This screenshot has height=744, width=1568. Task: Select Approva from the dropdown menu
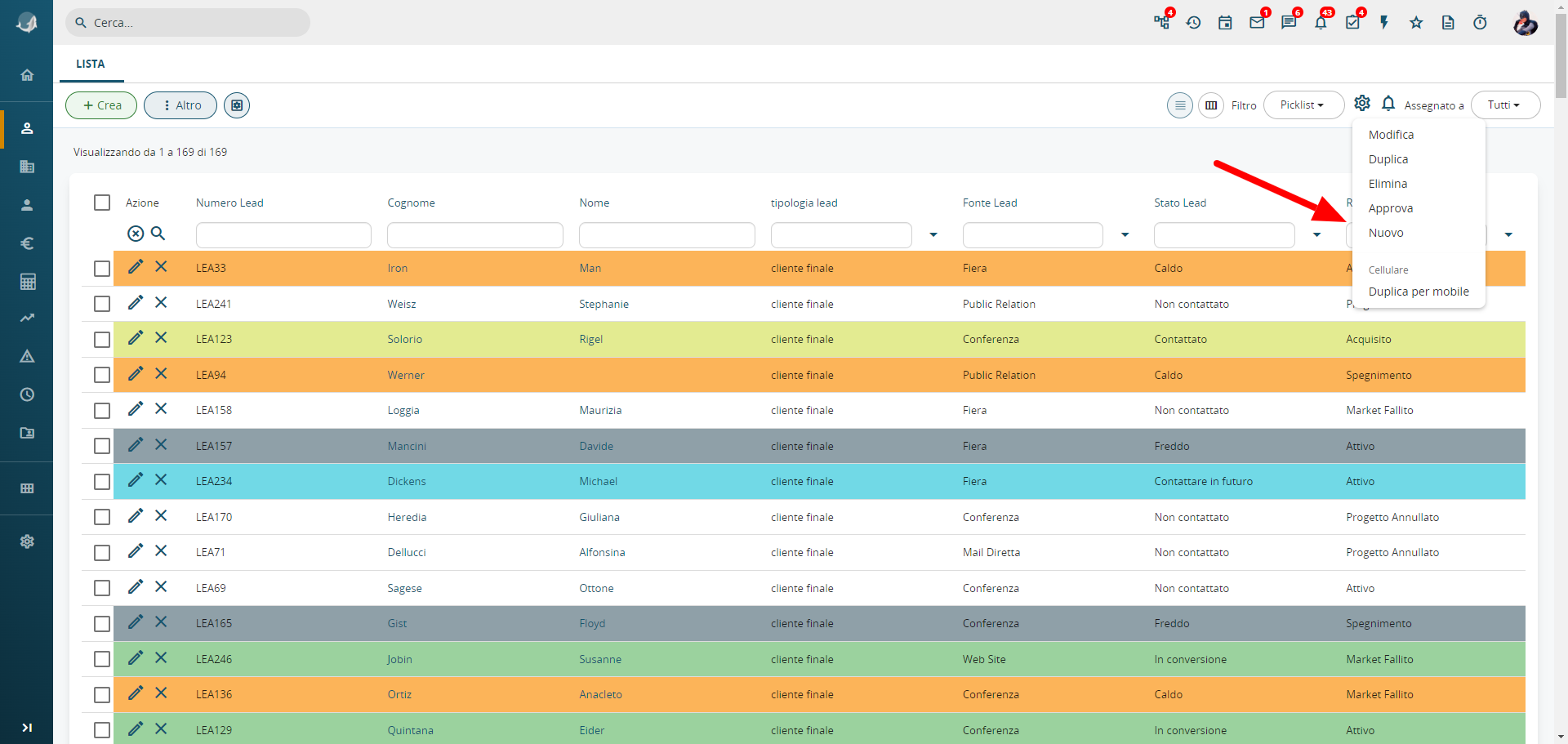(1419, 208)
